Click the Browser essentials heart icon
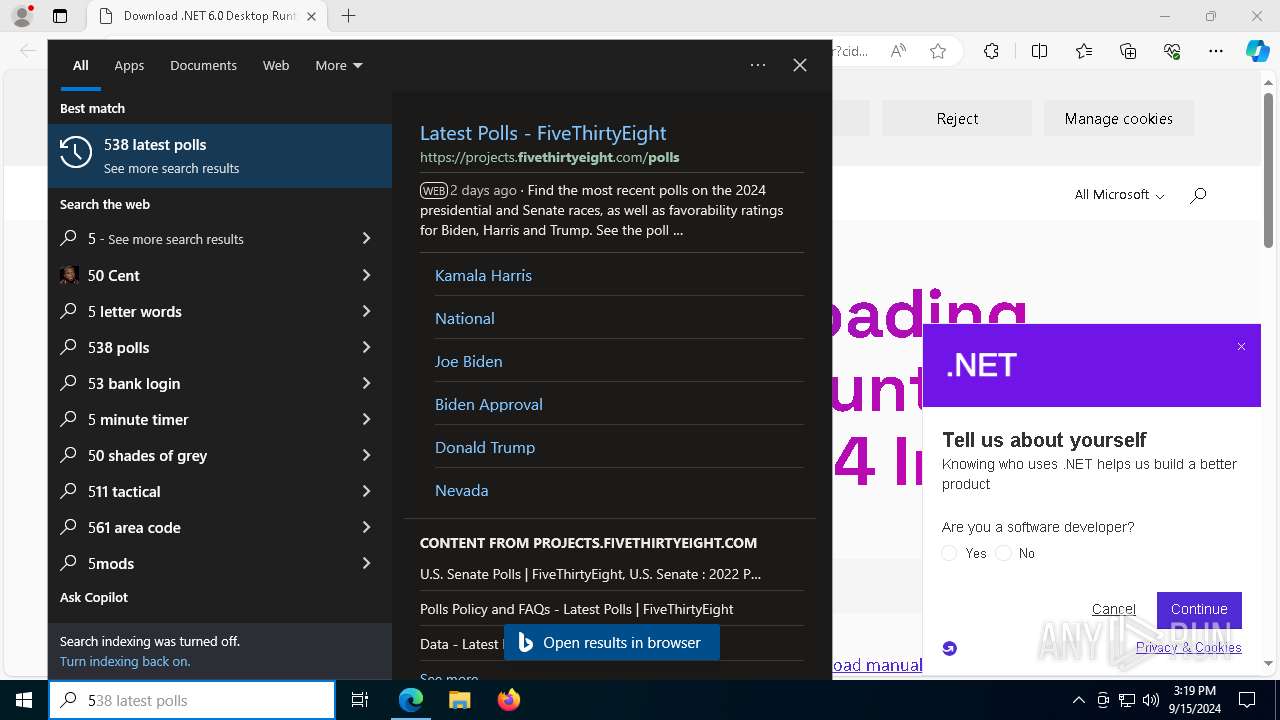This screenshot has width=1280, height=720. pos(1172,51)
